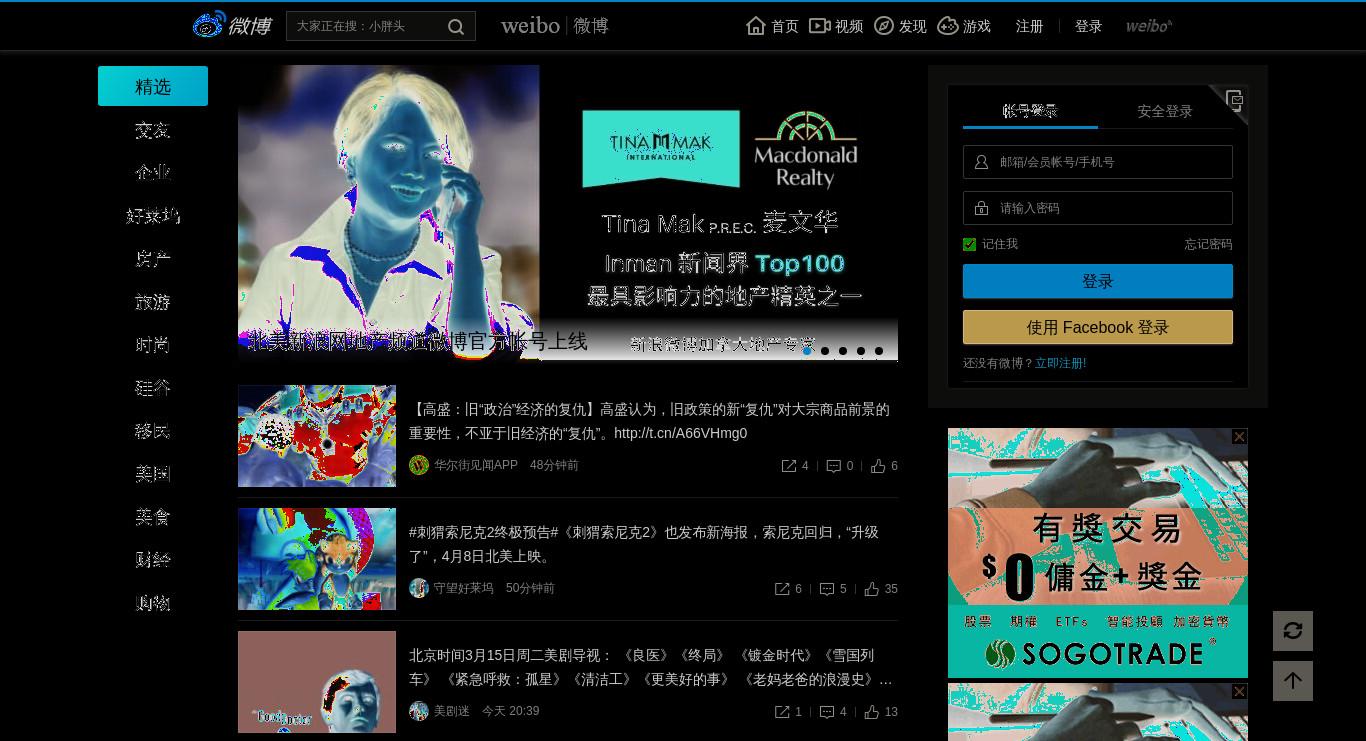The height and width of the screenshot is (741, 1366).
Task: Select 房产 category in sidebar
Action: pos(153,259)
